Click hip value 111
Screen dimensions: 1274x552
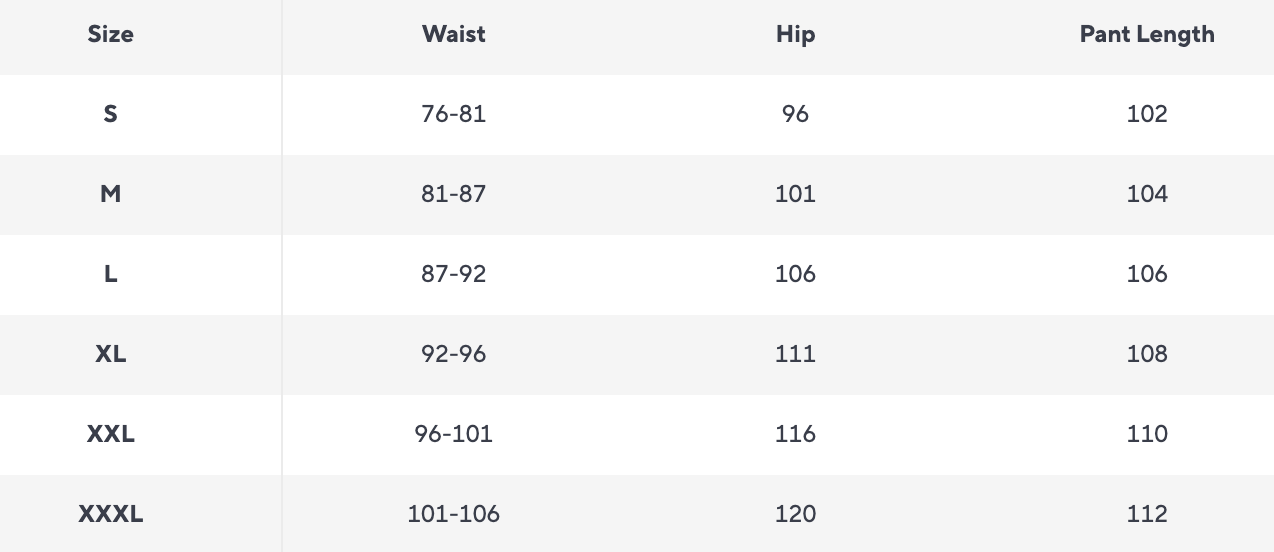[x=795, y=354]
